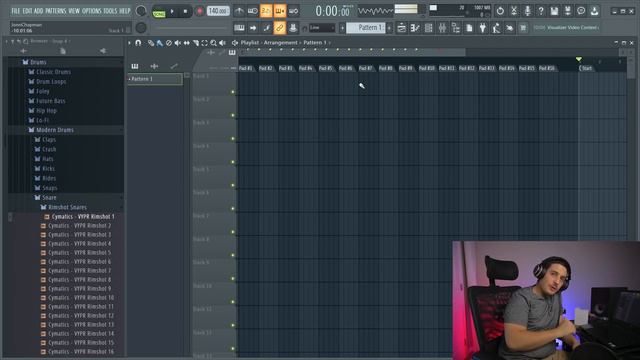Open the HELP menu
This screenshot has width=640, height=360.
[x=124, y=11]
